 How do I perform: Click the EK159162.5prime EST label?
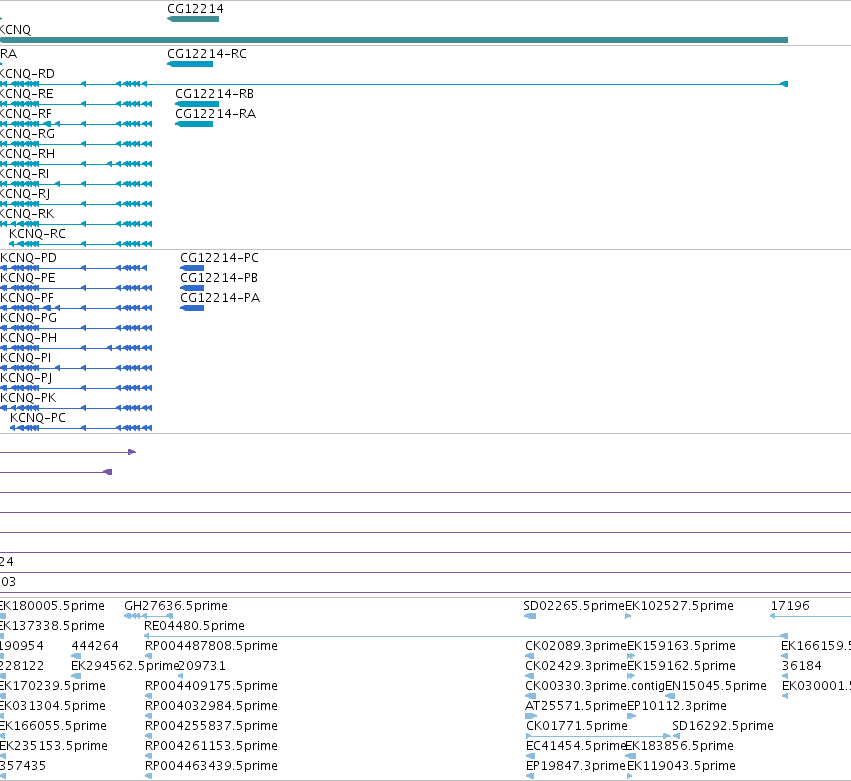682,666
